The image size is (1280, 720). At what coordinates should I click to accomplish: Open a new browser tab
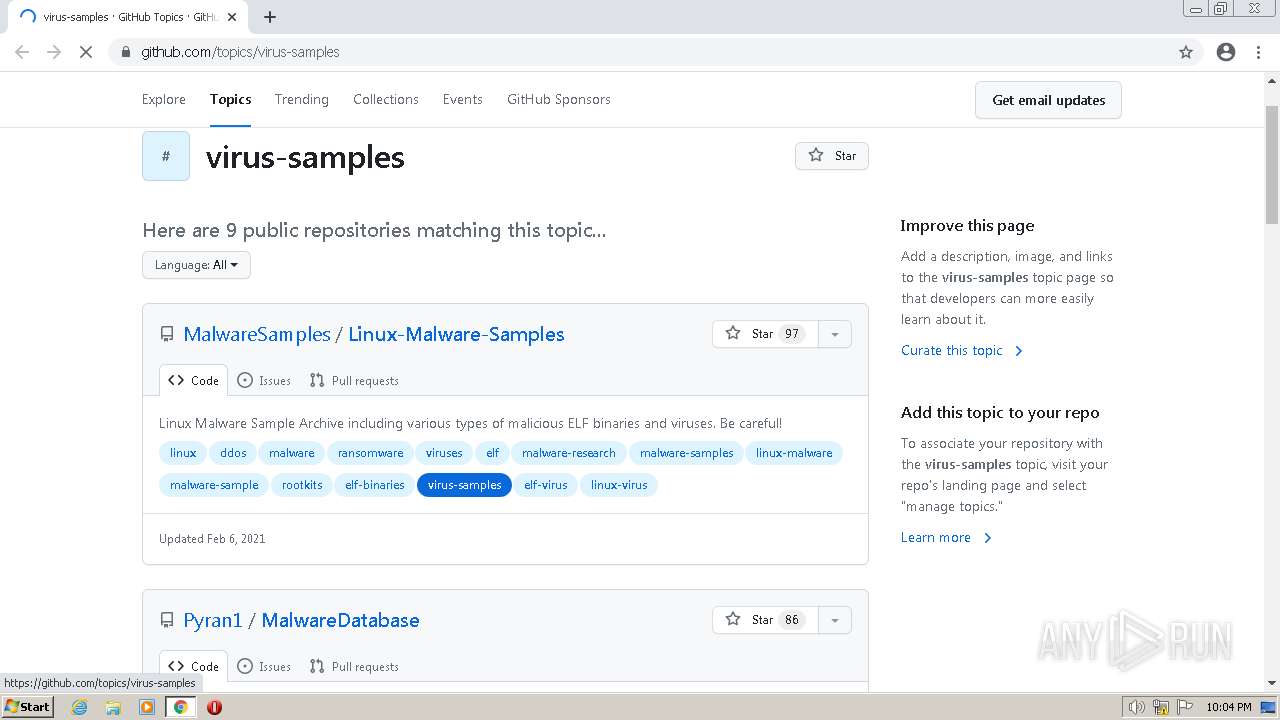[x=270, y=17]
